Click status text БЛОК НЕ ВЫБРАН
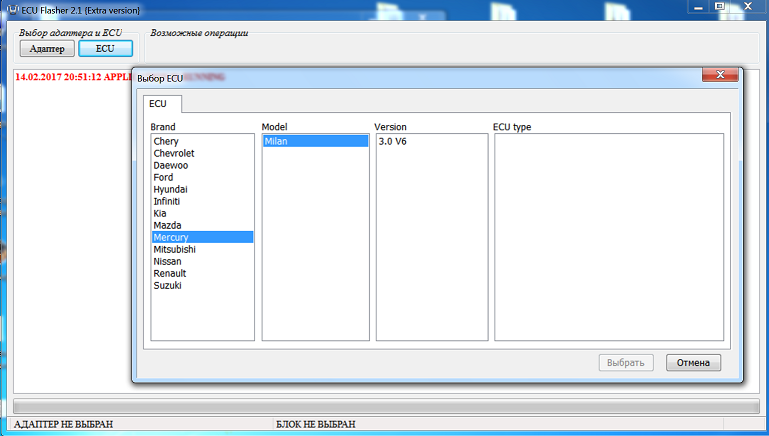This screenshot has height=436, width=769. [315, 424]
